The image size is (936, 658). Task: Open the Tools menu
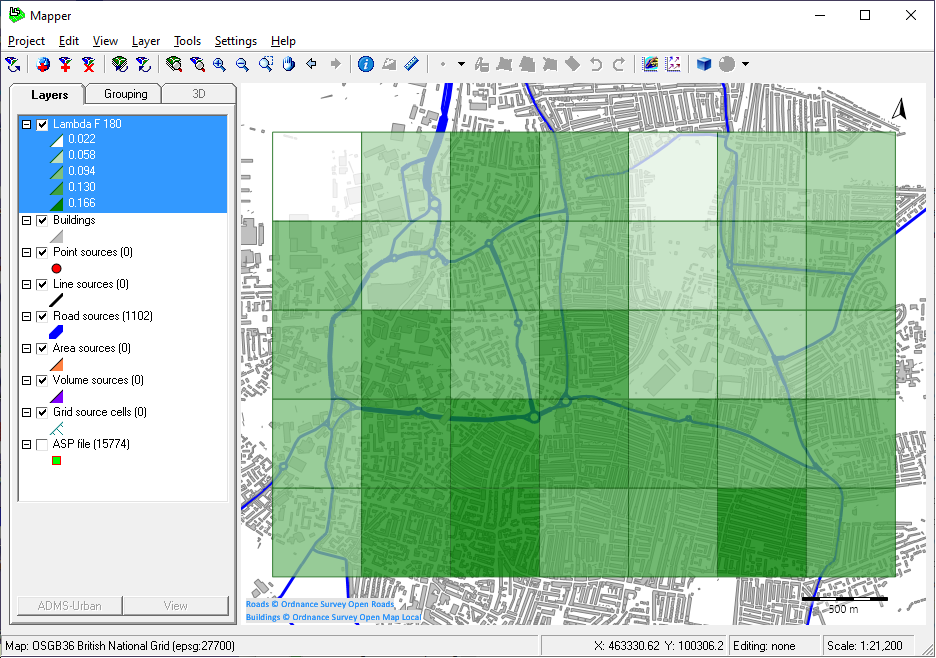point(187,41)
